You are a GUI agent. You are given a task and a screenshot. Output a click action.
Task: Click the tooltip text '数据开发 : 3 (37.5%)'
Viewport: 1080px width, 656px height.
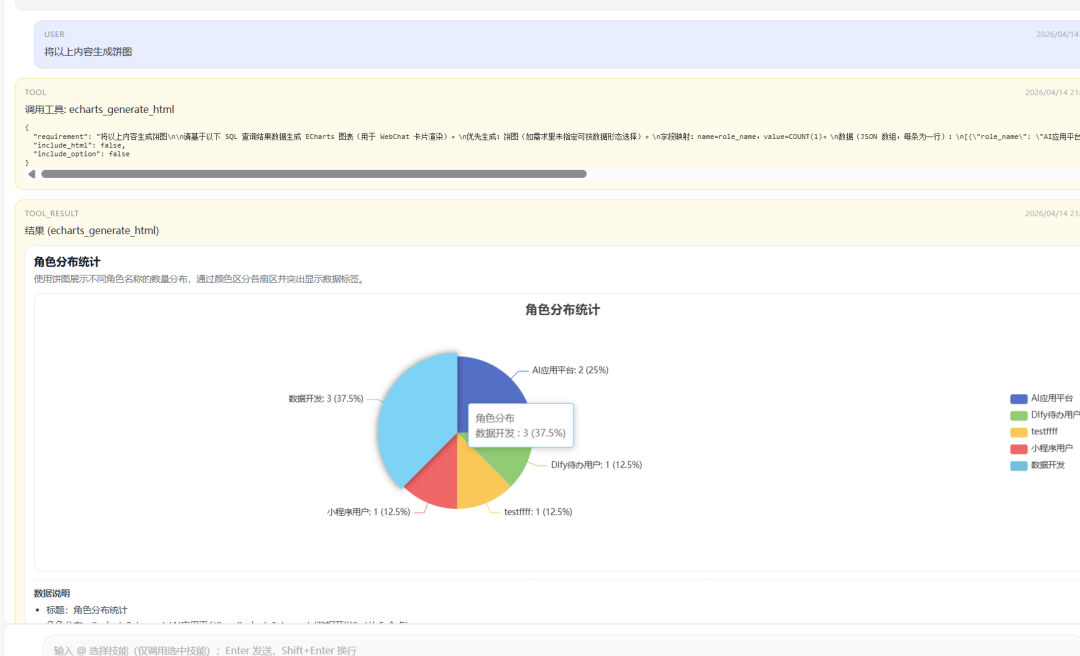pos(520,433)
